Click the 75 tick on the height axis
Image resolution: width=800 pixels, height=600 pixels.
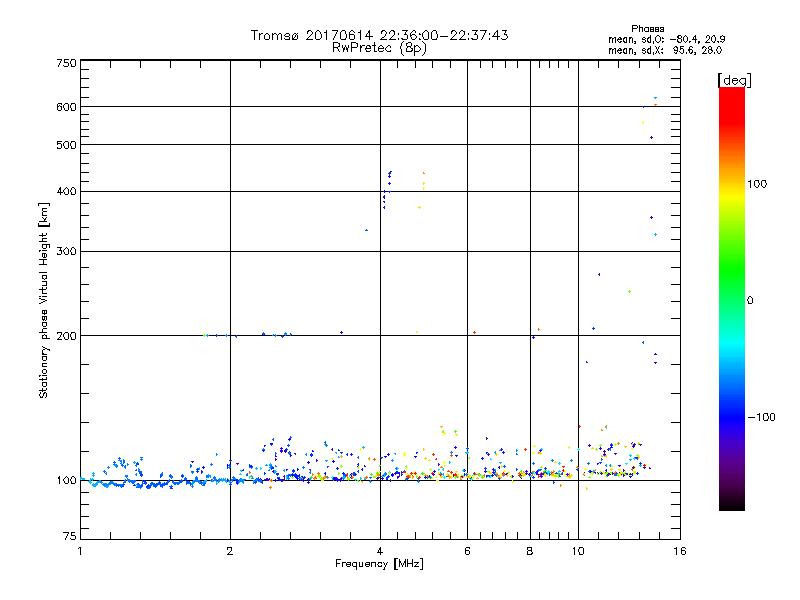[68, 537]
